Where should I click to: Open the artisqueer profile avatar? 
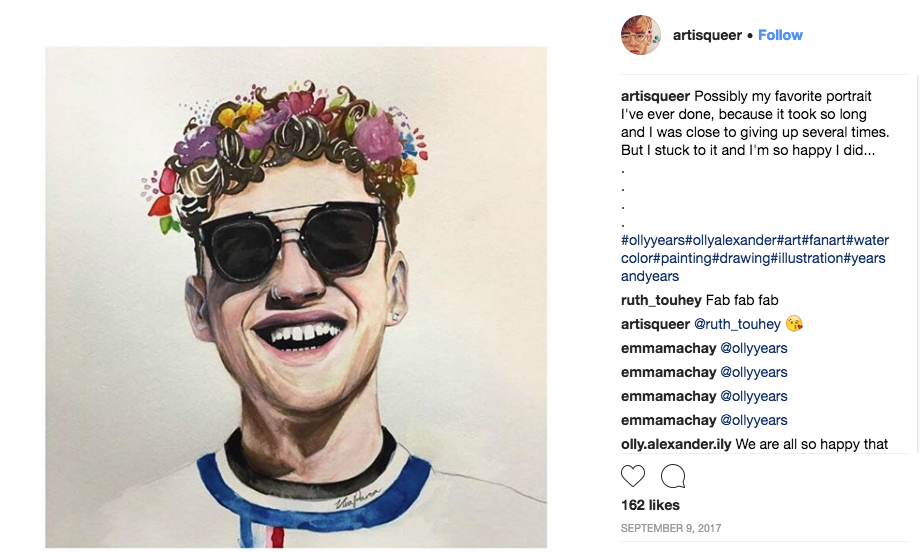pyautogui.click(x=640, y=35)
